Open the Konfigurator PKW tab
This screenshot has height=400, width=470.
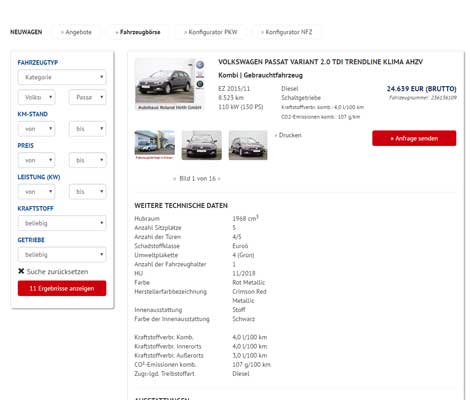pyautogui.click(x=210, y=32)
